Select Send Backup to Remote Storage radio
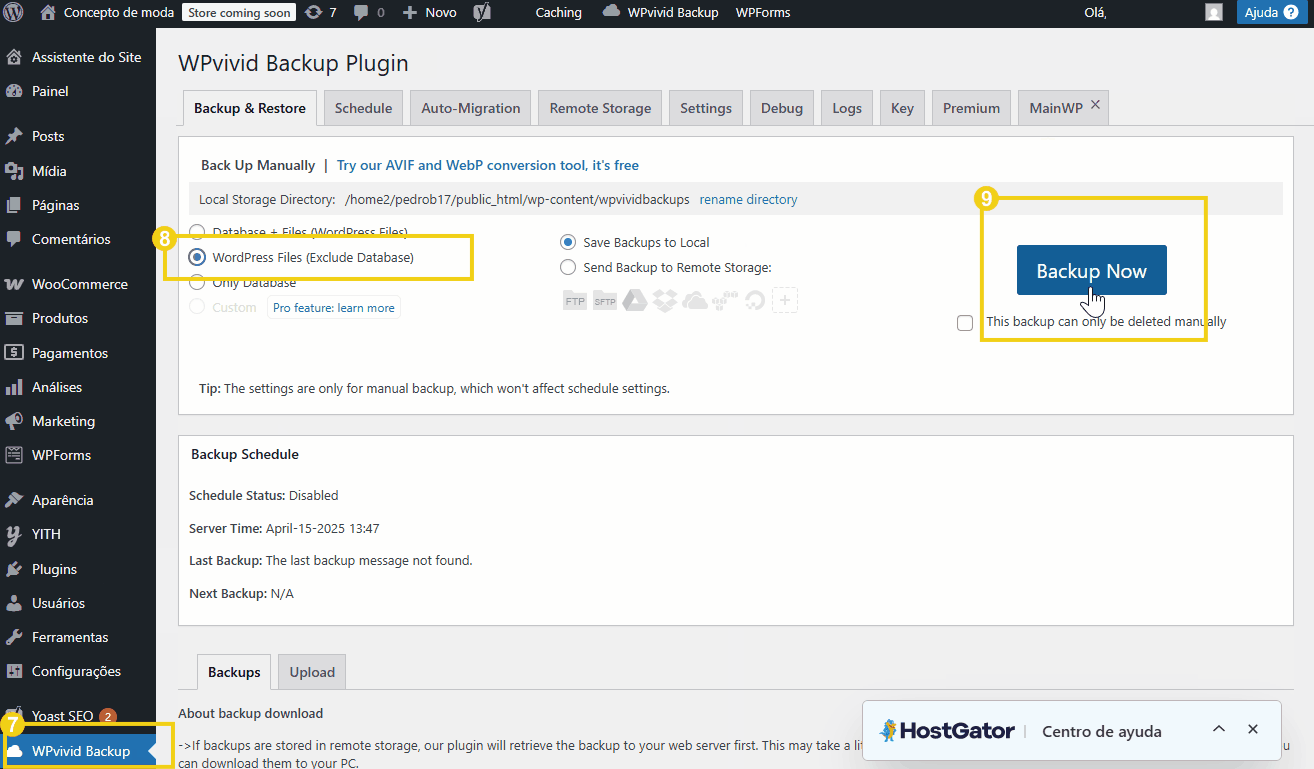Viewport: 1314px width, 769px height. click(x=568, y=267)
